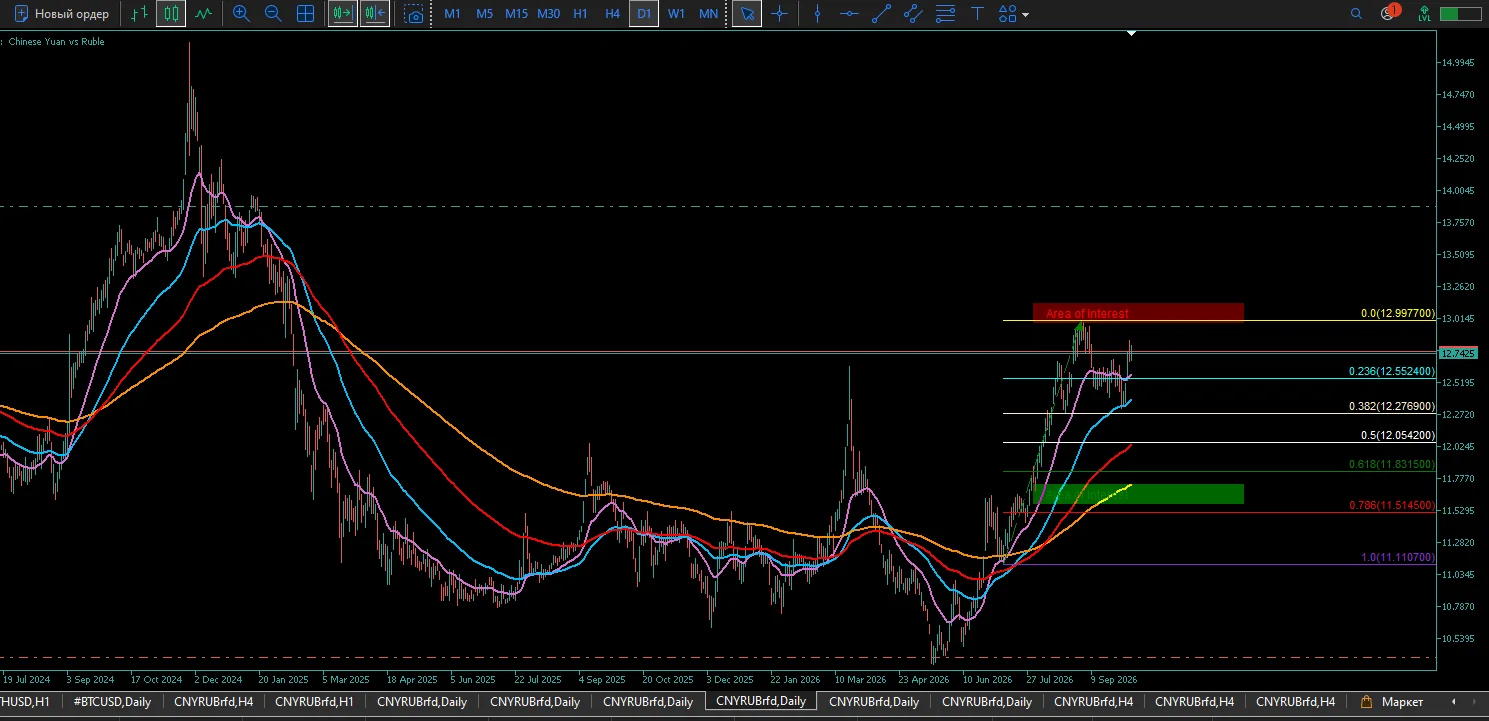This screenshot has height=721, width=1489.
Task: Switch to the M30 timeframe
Action: coord(548,14)
